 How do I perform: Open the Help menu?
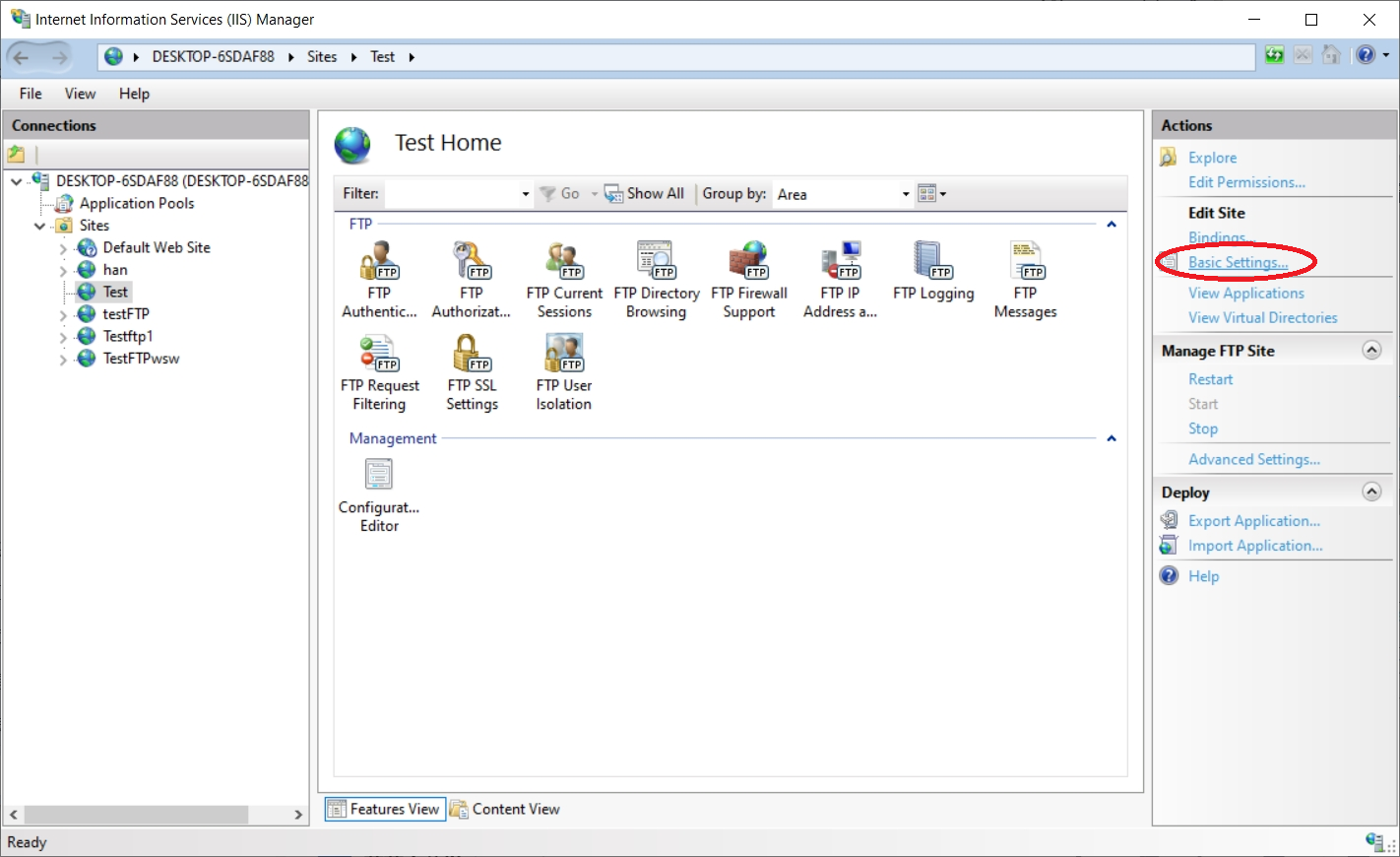134,94
